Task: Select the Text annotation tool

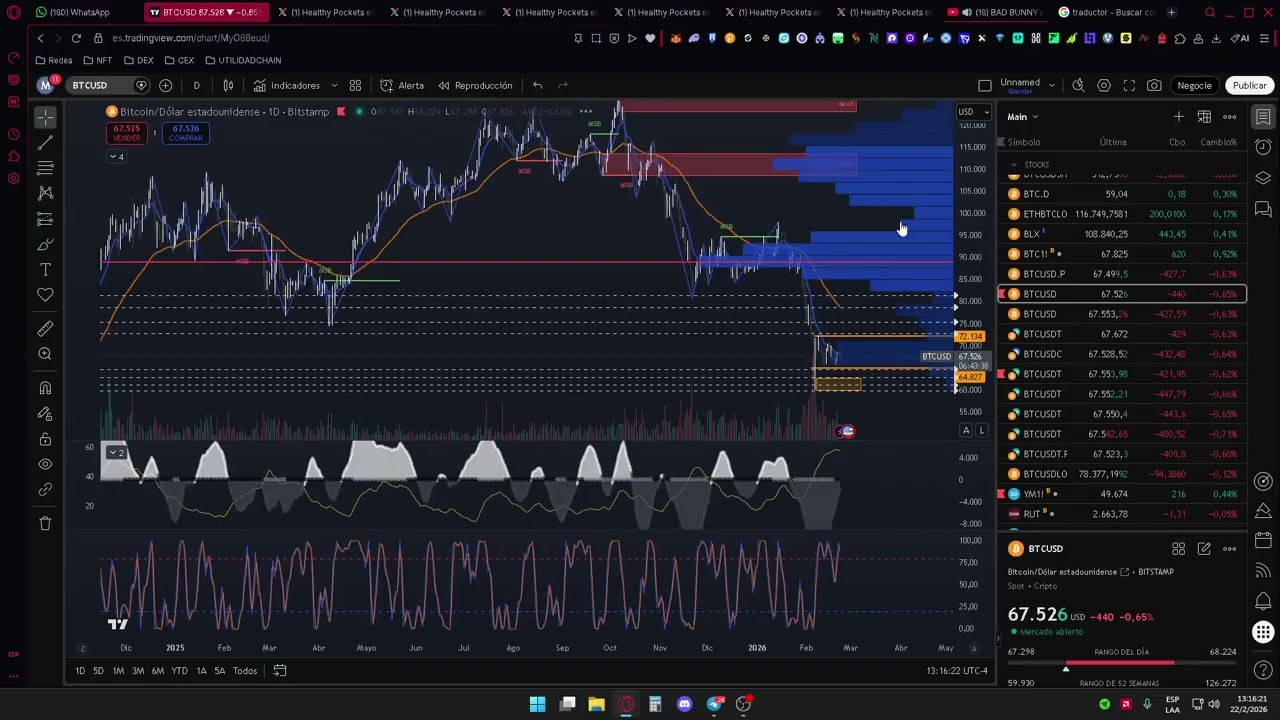Action: click(x=45, y=269)
